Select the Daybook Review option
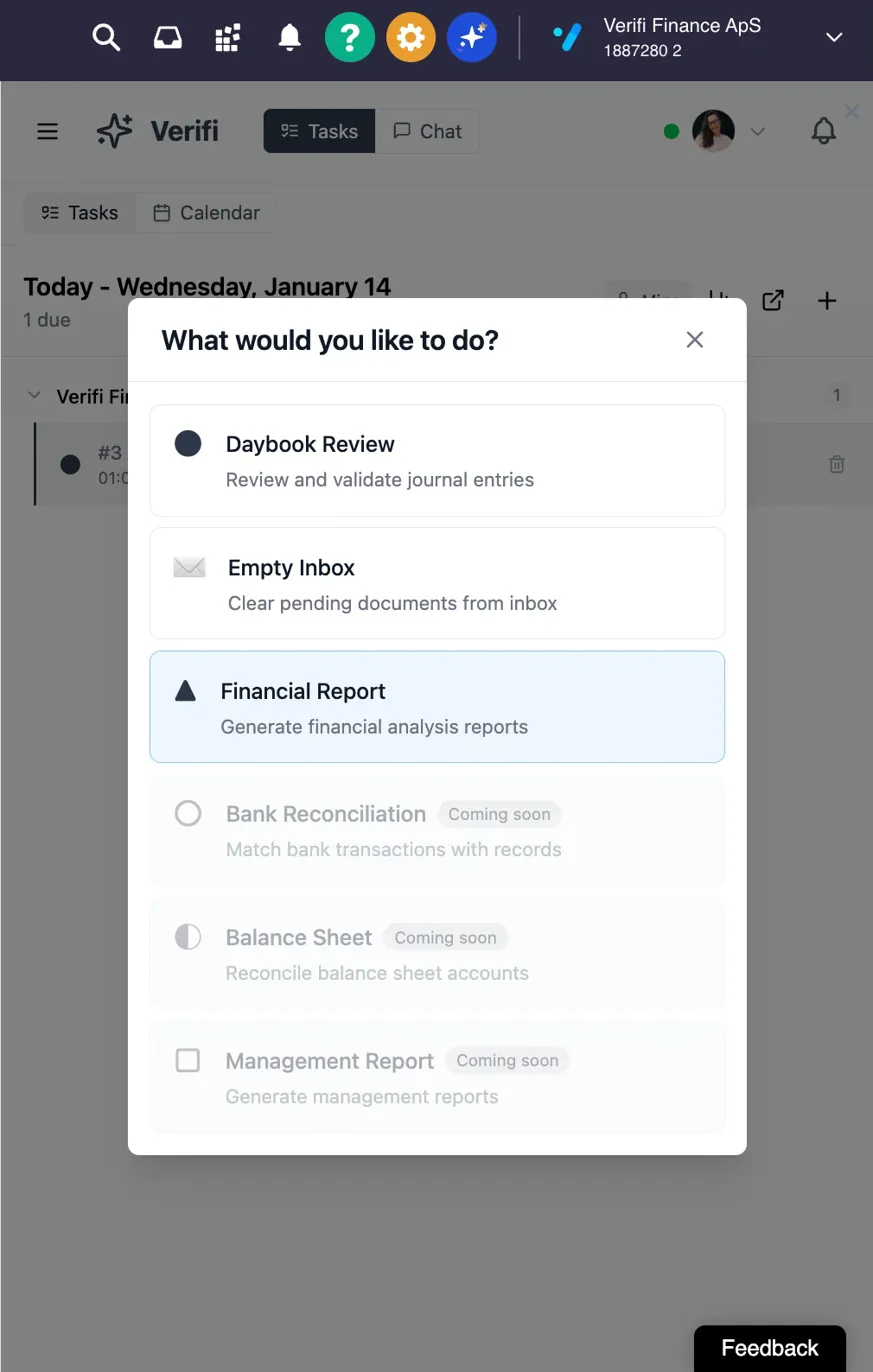 (x=437, y=460)
